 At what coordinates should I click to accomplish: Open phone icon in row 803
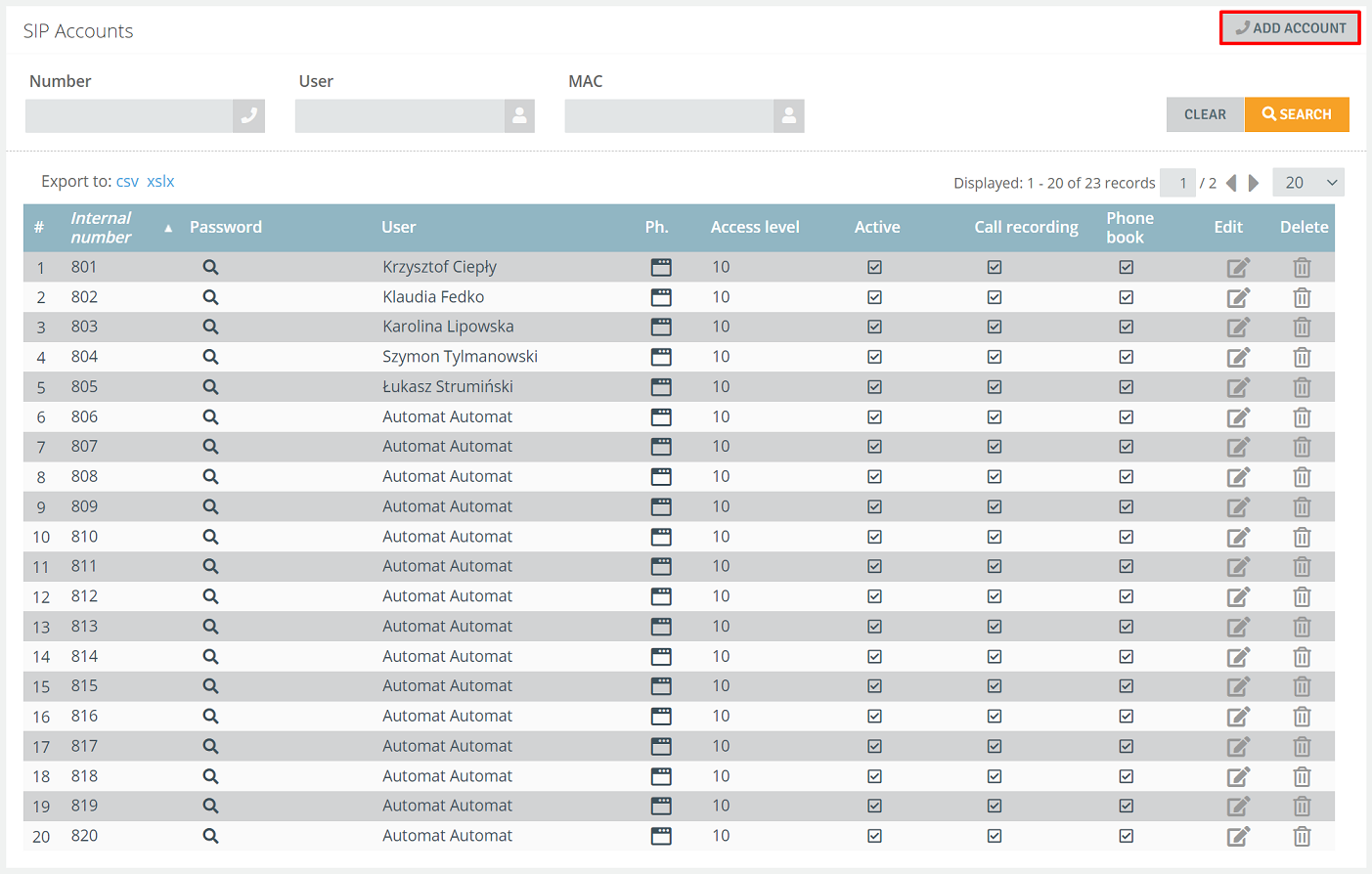point(661,327)
